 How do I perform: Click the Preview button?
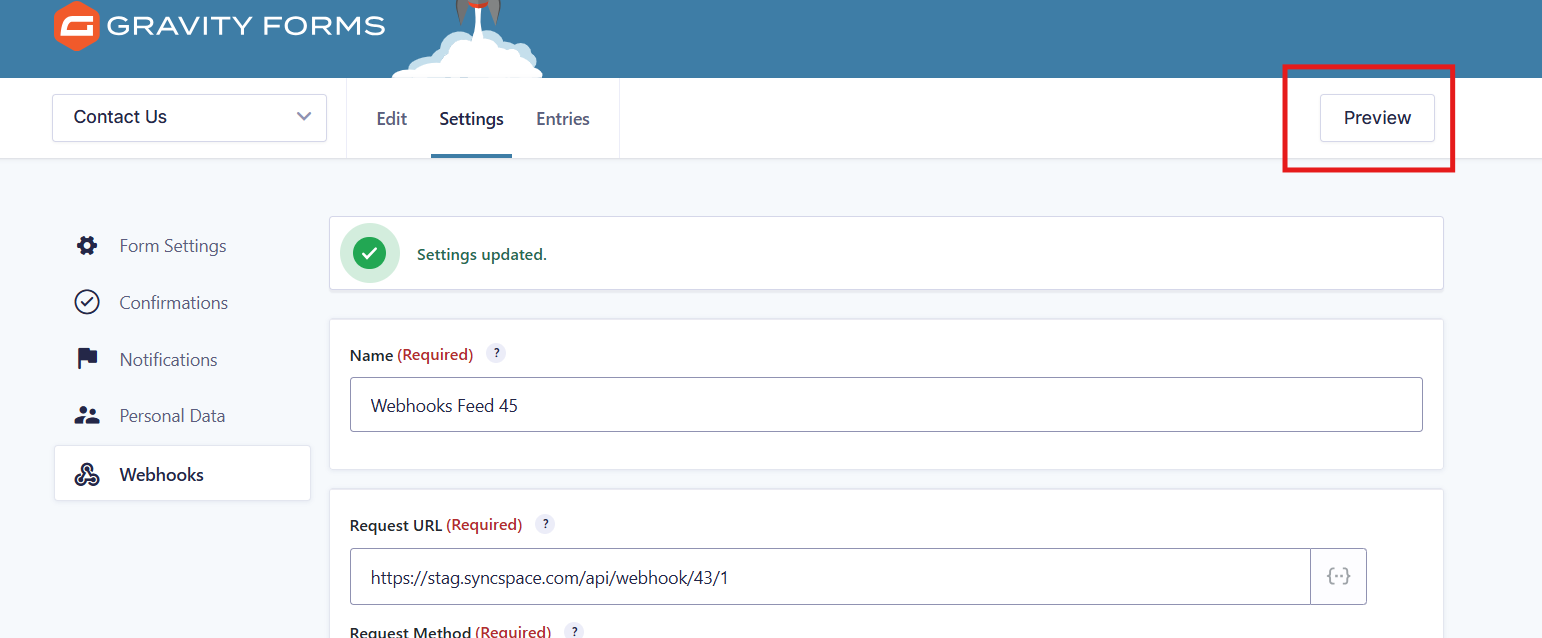pyautogui.click(x=1377, y=118)
